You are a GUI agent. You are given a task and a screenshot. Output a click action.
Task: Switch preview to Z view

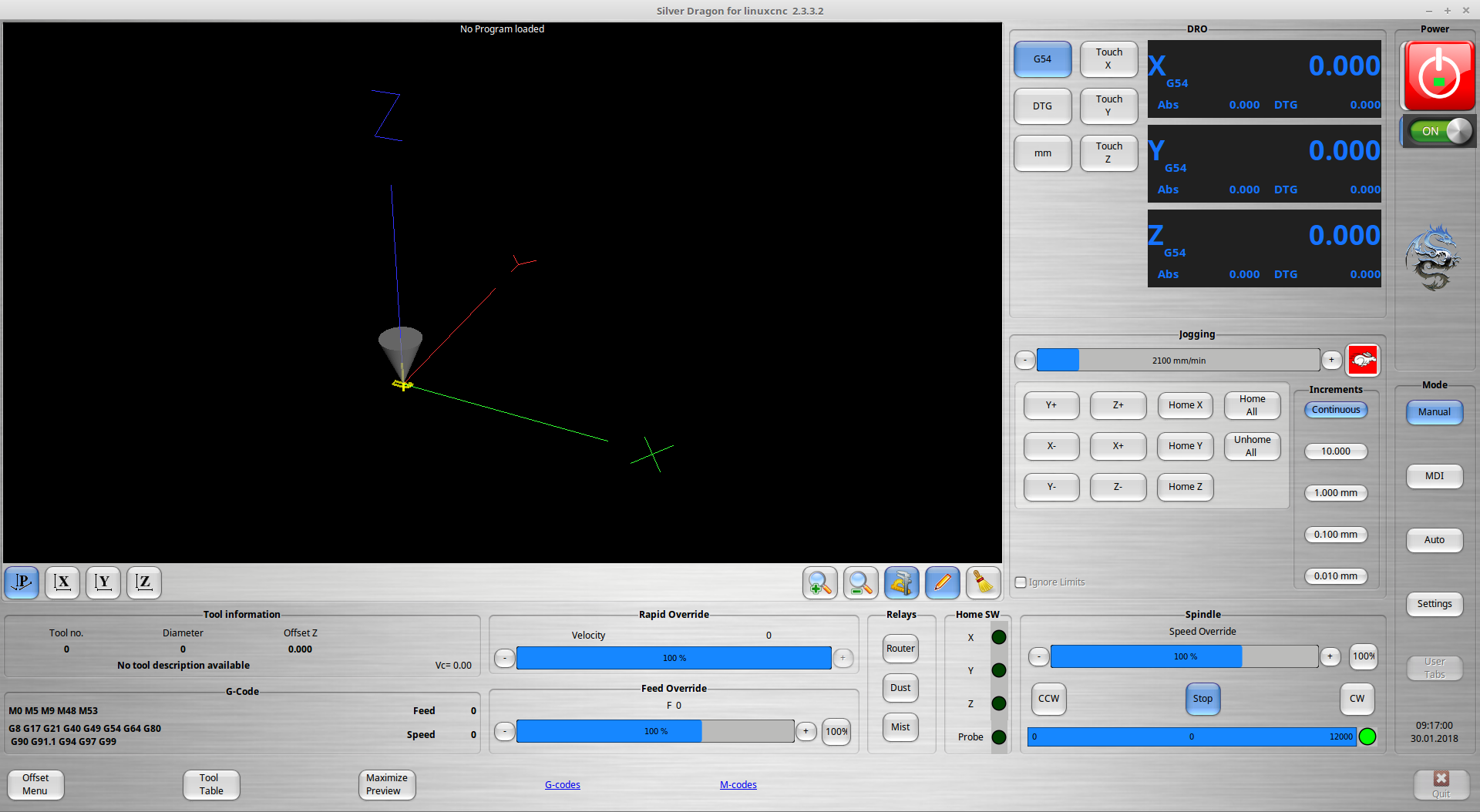pyautogui.click(x=144, y=582)
